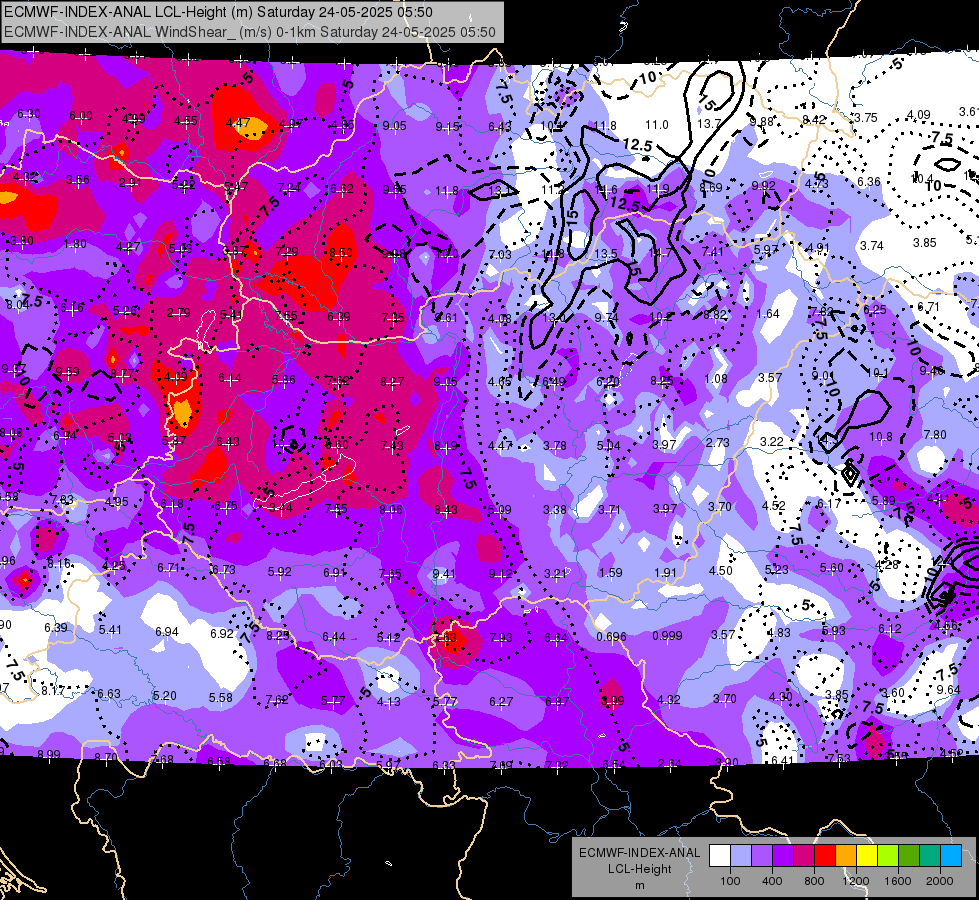Viewport: 979px width, 900px height.
Task: Click the grid value 5.60
Action: click(x=832, y=568)
